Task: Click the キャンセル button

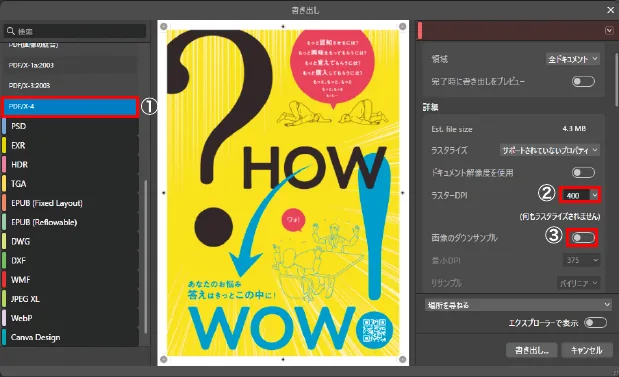Action: tap(587, 350)
